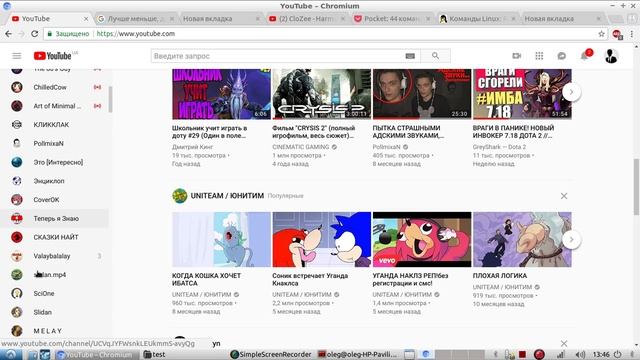Switch to the Лучше меньше browser tab
Screen dimensions: 640x360
tap(136, 19)
